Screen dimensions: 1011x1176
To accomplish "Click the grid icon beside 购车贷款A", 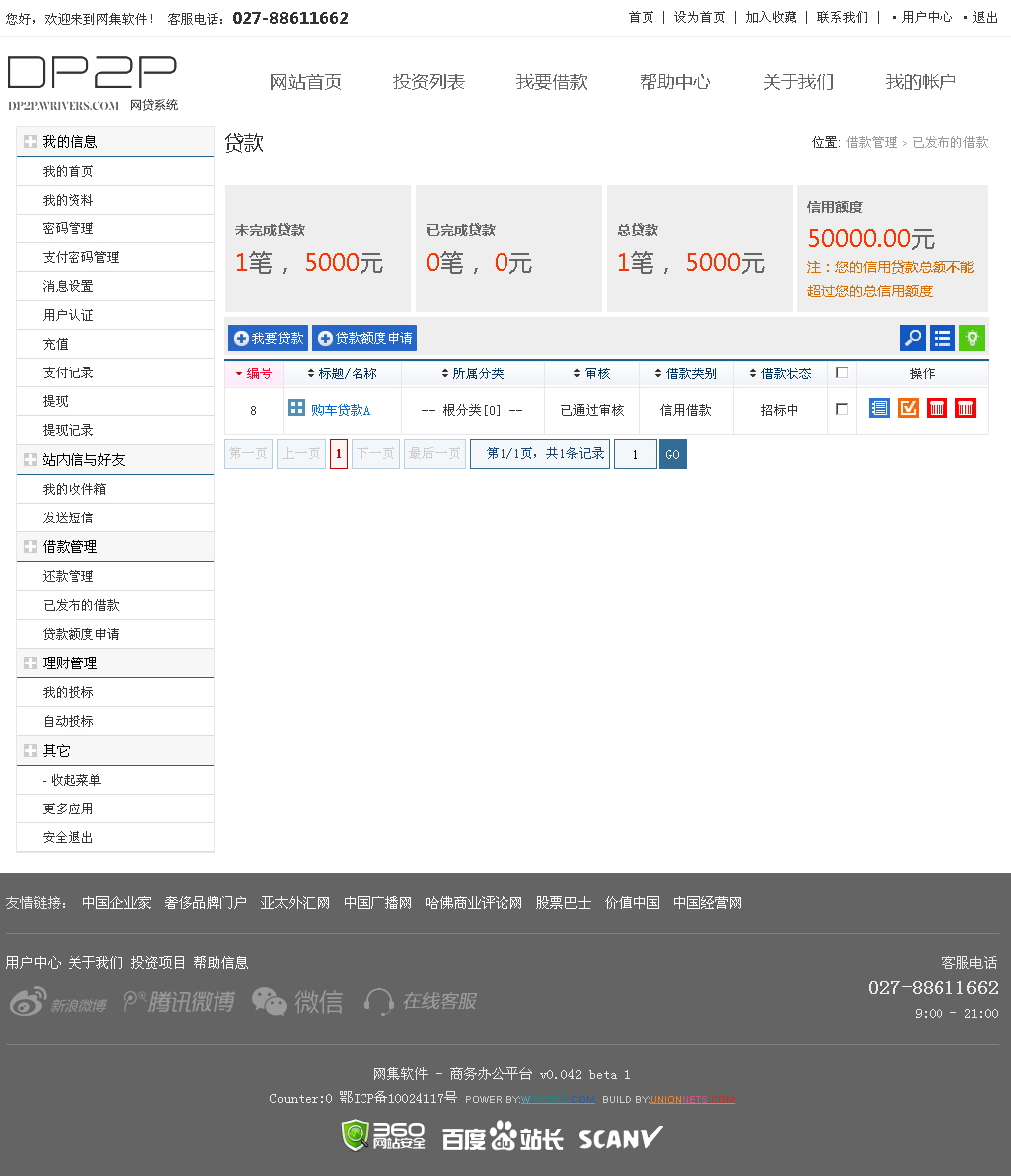I will pos(296,408).
